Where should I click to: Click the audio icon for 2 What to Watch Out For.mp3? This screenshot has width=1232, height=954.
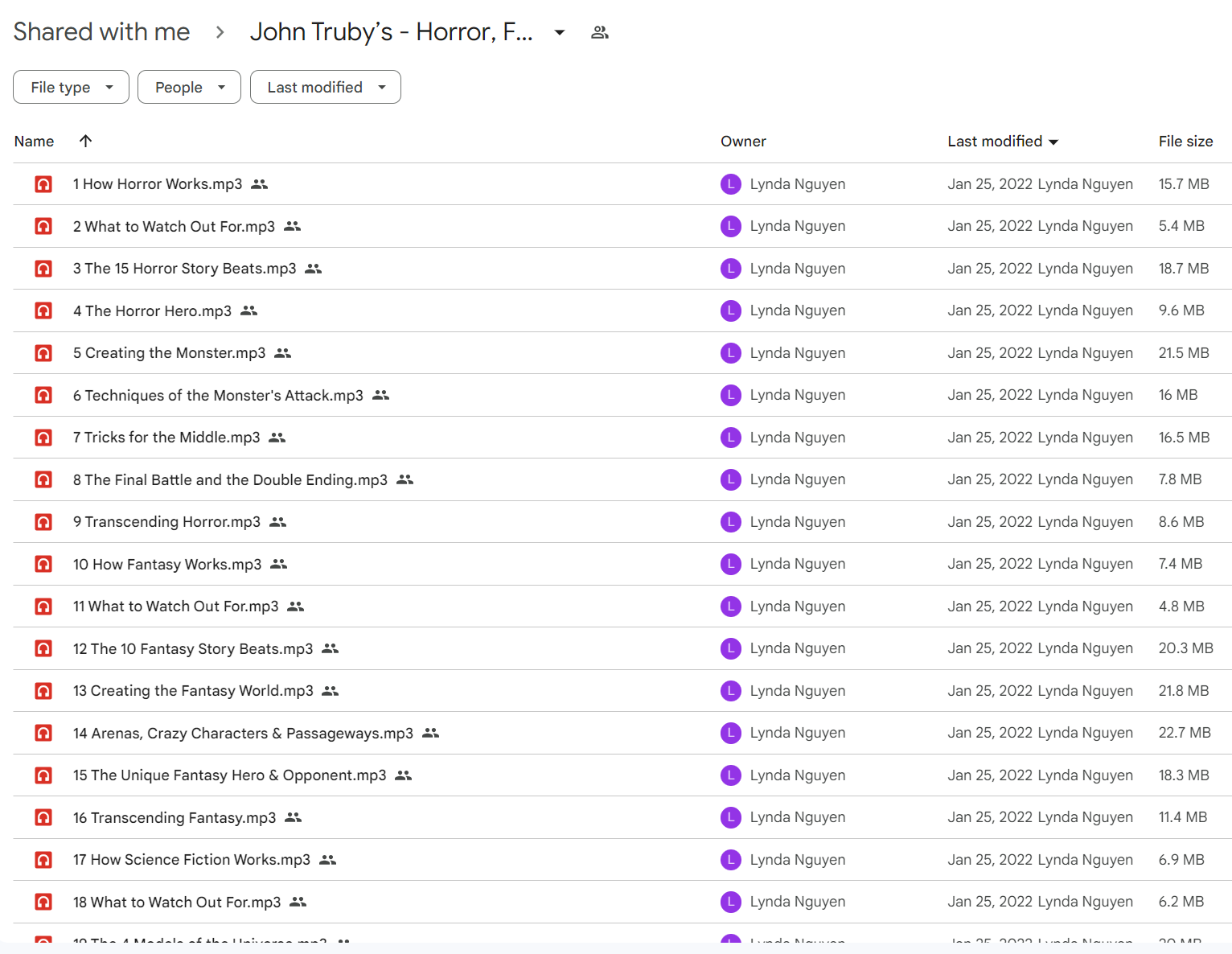coord(43,226)
